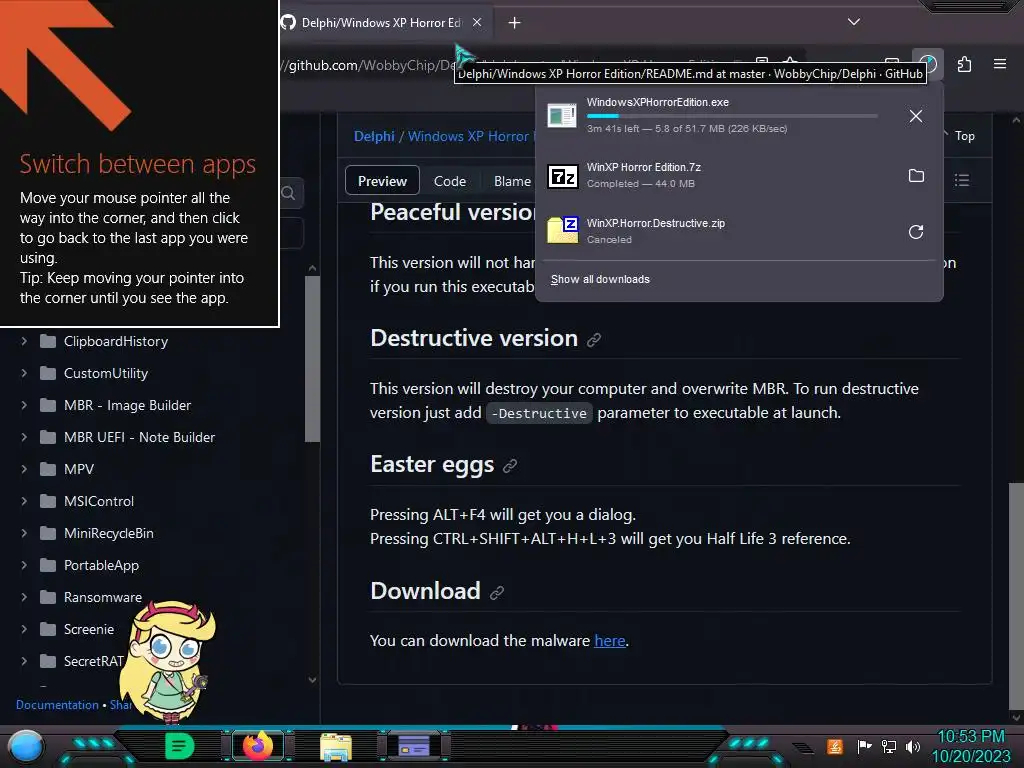
Task: Follow the 'here' malware download link
Action: (610, 641)
